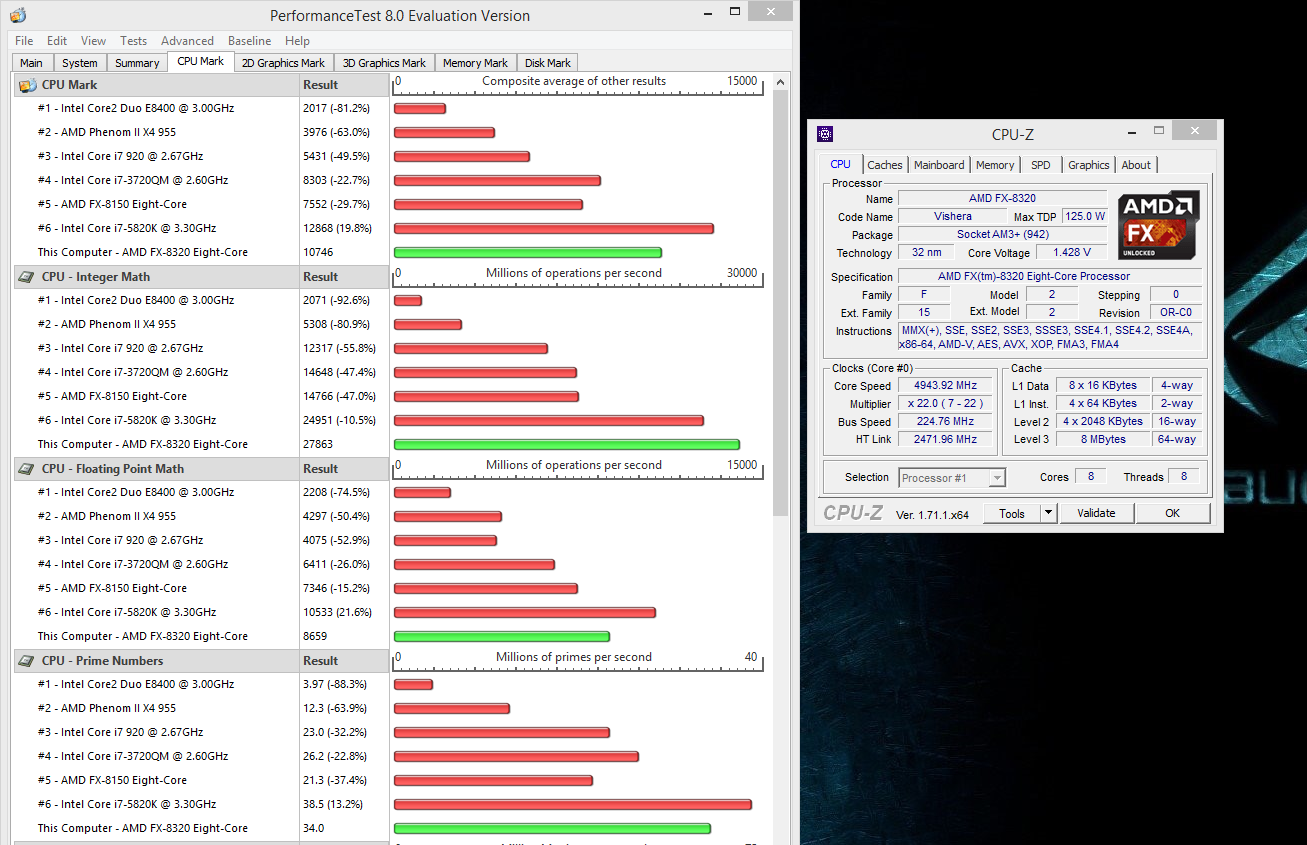Open the Processor #1 selection dropdown

tap(952, 478)
